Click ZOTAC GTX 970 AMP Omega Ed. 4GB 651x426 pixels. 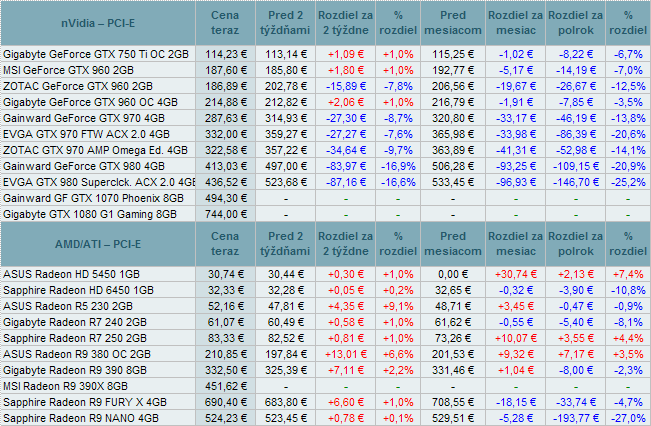(95, 150)
